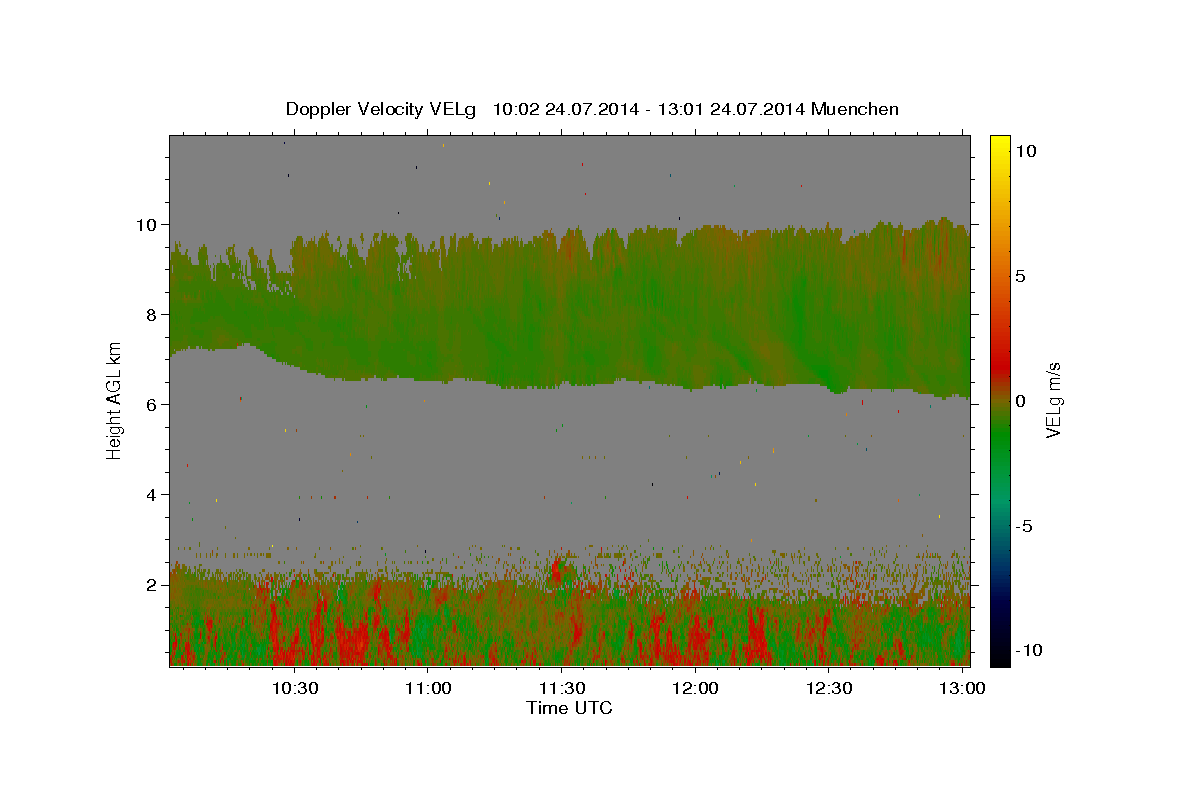Click the 13:00 time tick label
Screen dimensions: 1200x800
coord(962,689)
